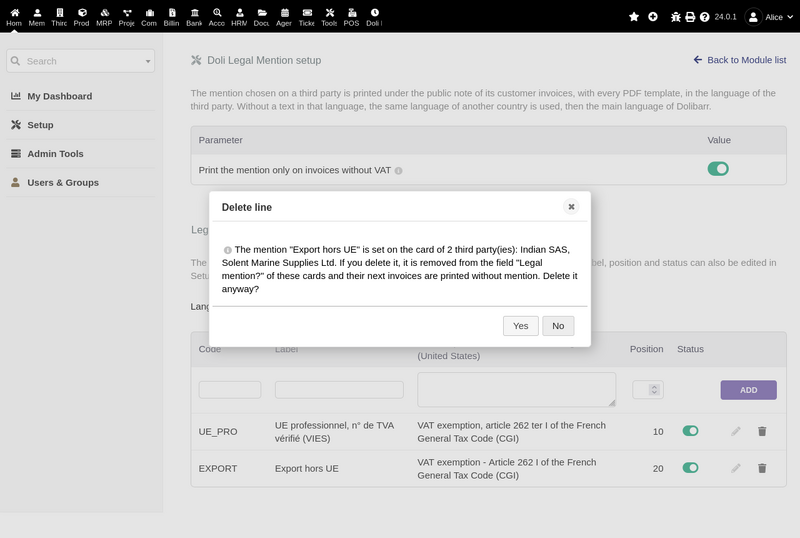Screen dimensions: 800x538
Task: Follow Back to Module list link
Action: click(x=740, y=60)
